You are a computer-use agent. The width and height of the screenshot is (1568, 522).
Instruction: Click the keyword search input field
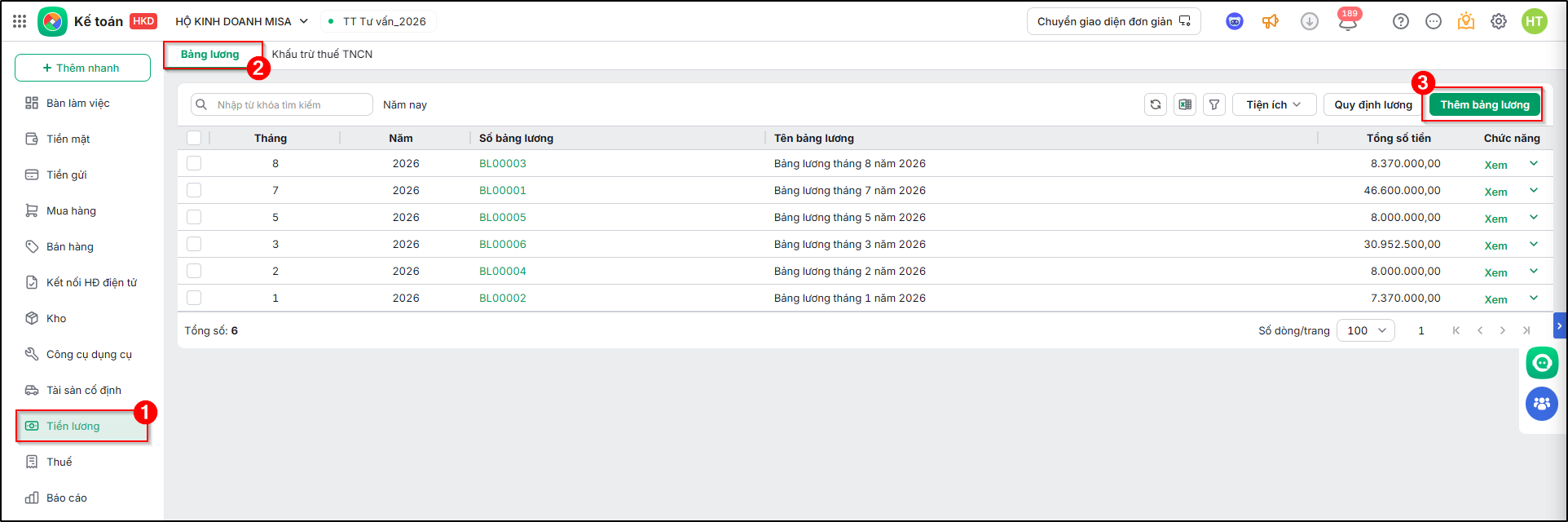point(282,104)
